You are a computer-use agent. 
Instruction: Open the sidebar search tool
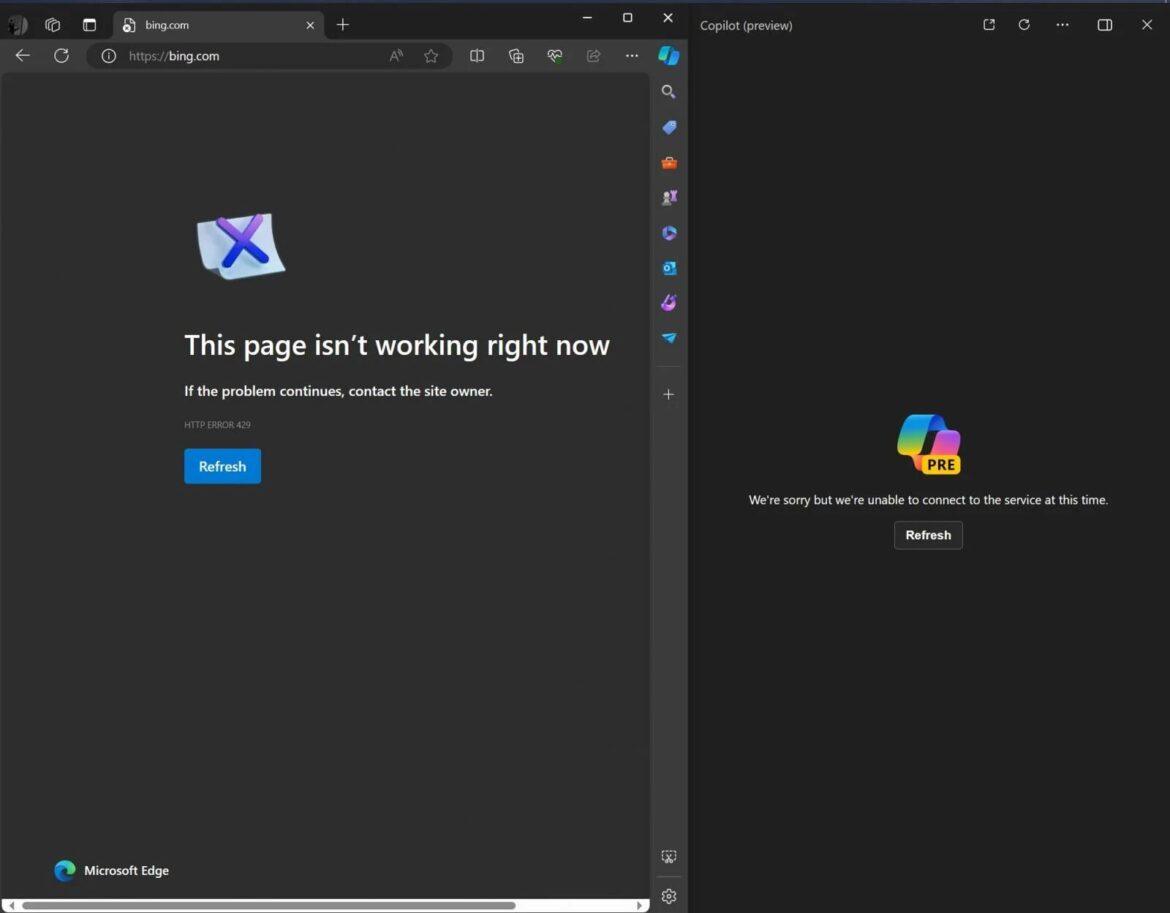pyautogui.click(x=668, y=91)
